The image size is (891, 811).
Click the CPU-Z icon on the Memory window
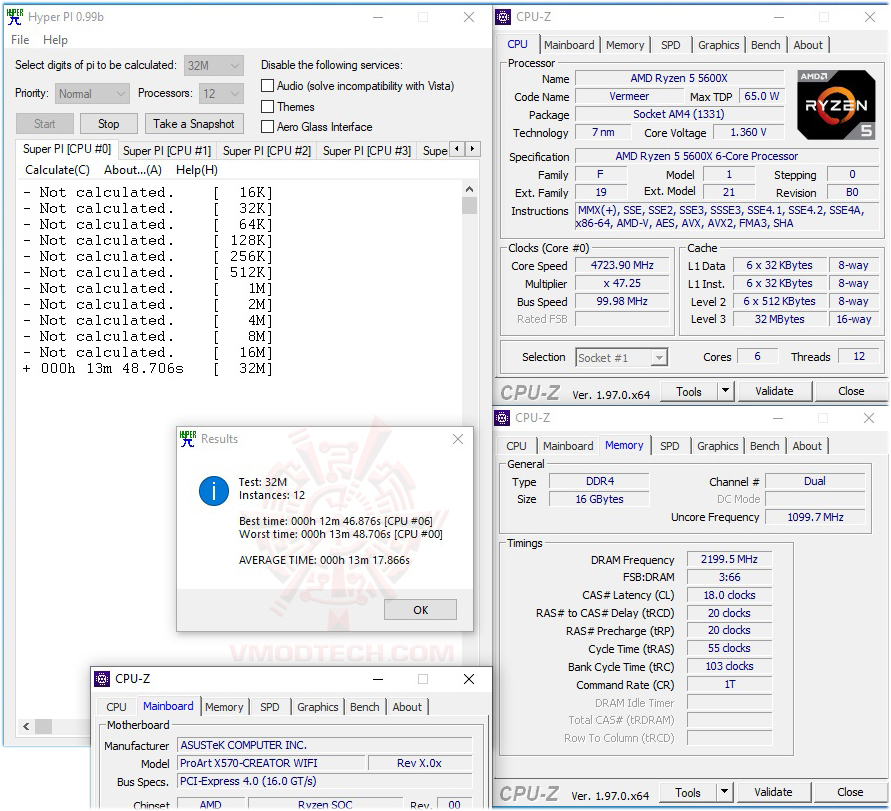click(x=502, y=417)
